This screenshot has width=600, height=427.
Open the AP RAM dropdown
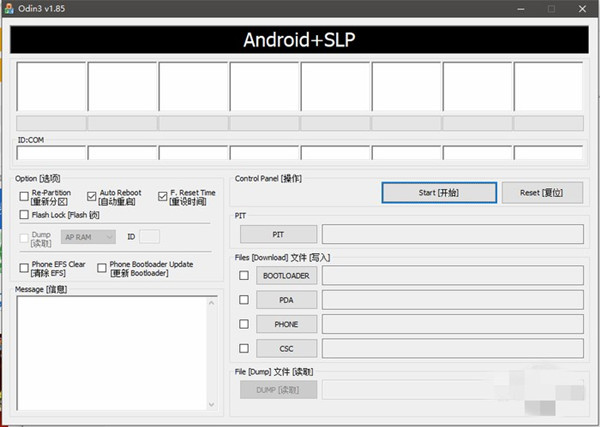(88, 237)
